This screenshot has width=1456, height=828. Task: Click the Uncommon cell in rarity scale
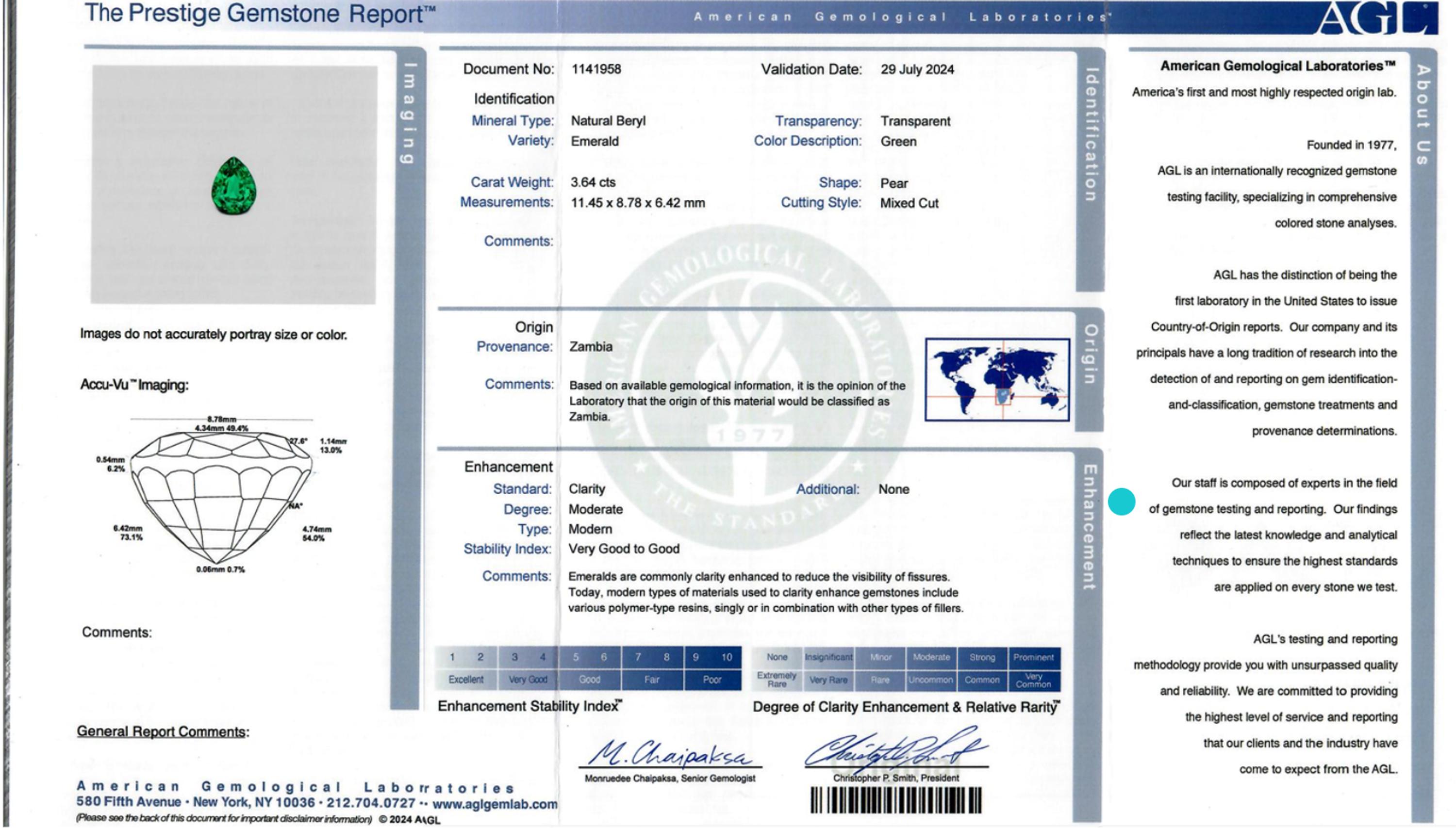tap(931, 680)
